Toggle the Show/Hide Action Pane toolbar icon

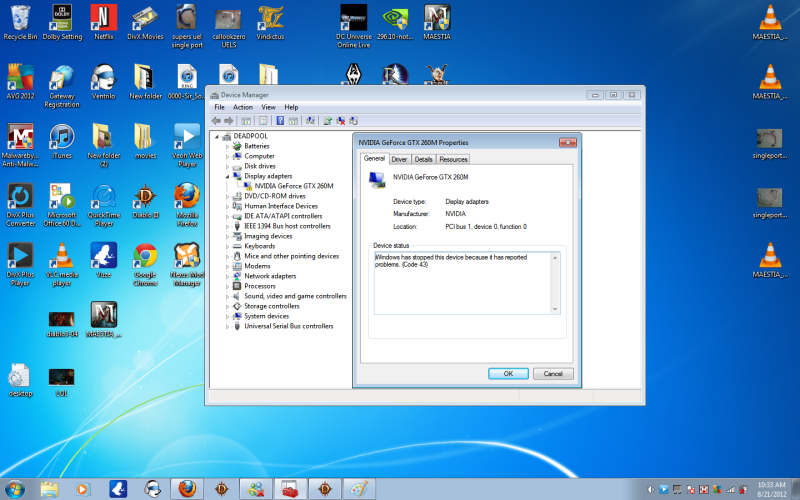tap(293, 121)
